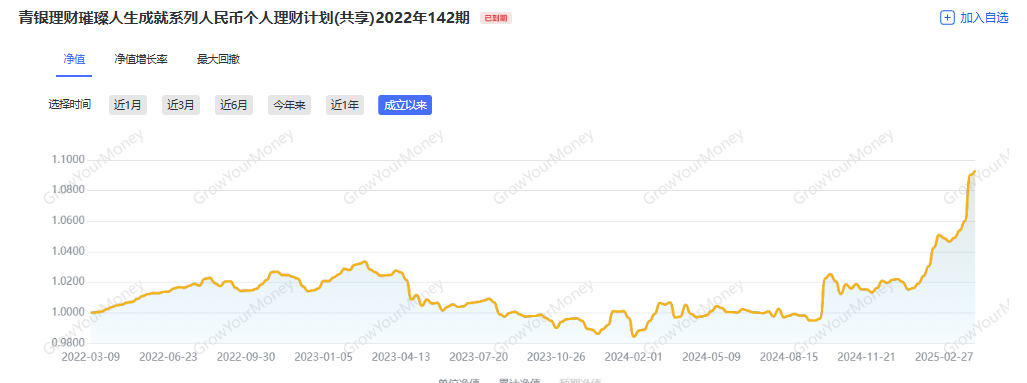This screenshot has height=383, width=1027.
Task: Click x-axis date 2022-09-30
Action: 246,357
